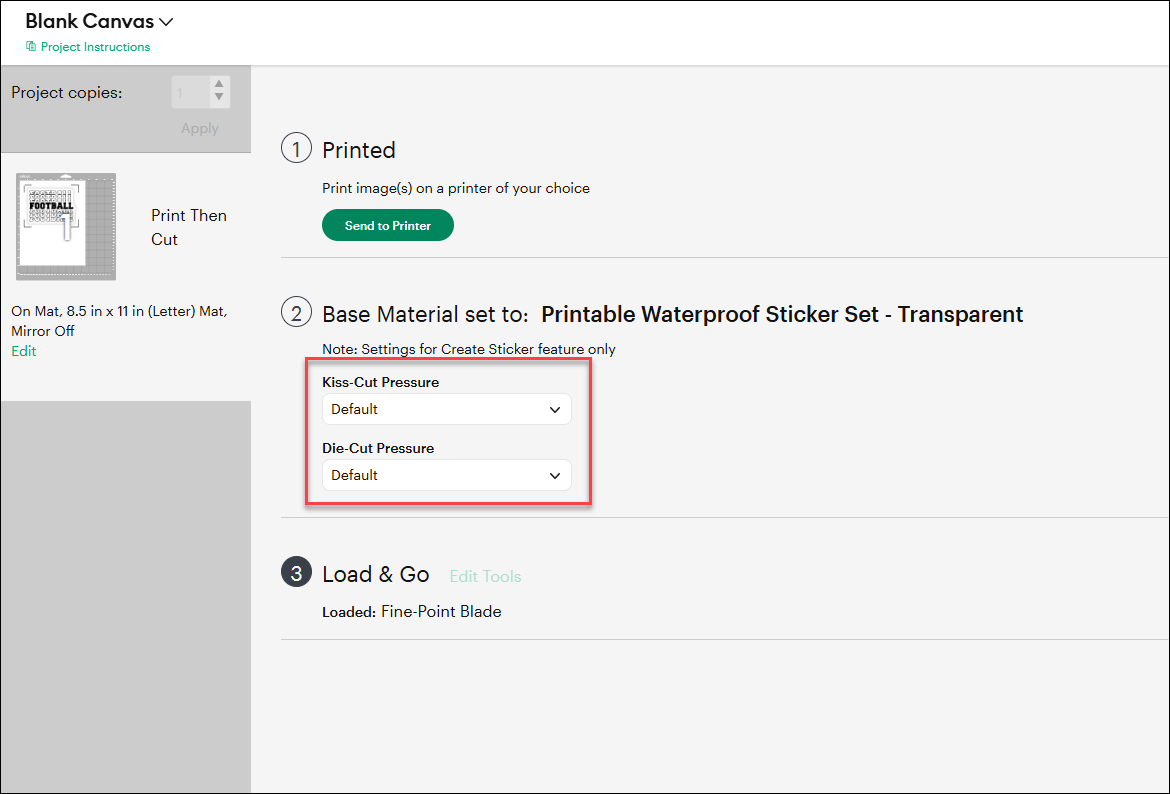Click the Die-Cut Pressure chevron arrow

(x=554, y=475)
